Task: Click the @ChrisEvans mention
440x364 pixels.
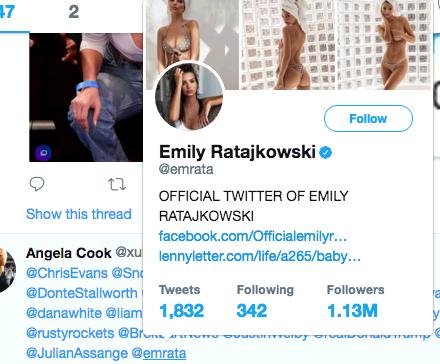Action: click(x=67, y=273)
